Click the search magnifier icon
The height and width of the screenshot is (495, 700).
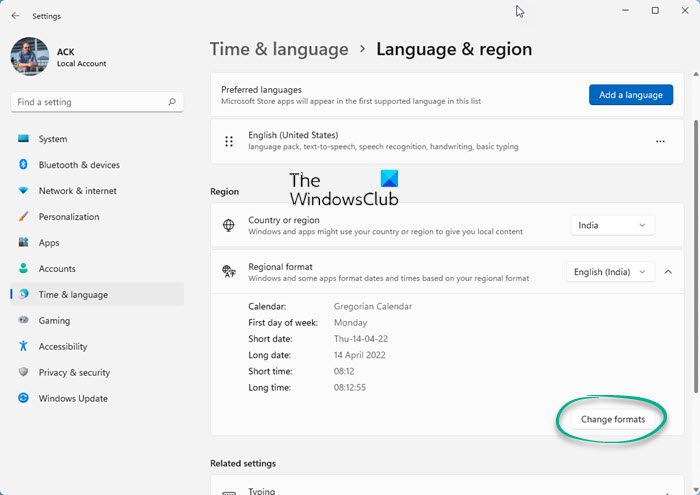point(172,102)
